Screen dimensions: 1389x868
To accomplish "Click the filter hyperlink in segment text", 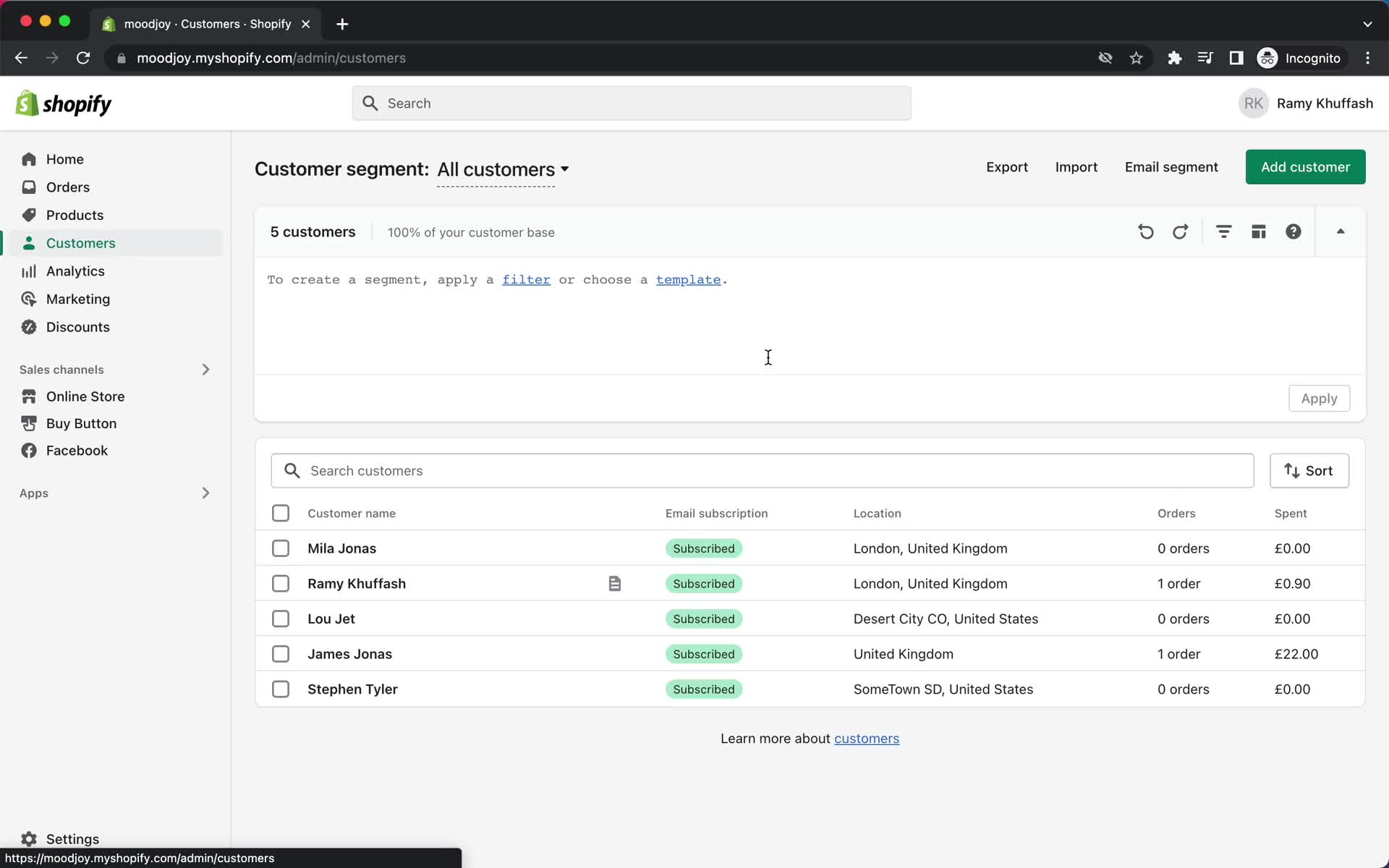I will tap(525, 279).
